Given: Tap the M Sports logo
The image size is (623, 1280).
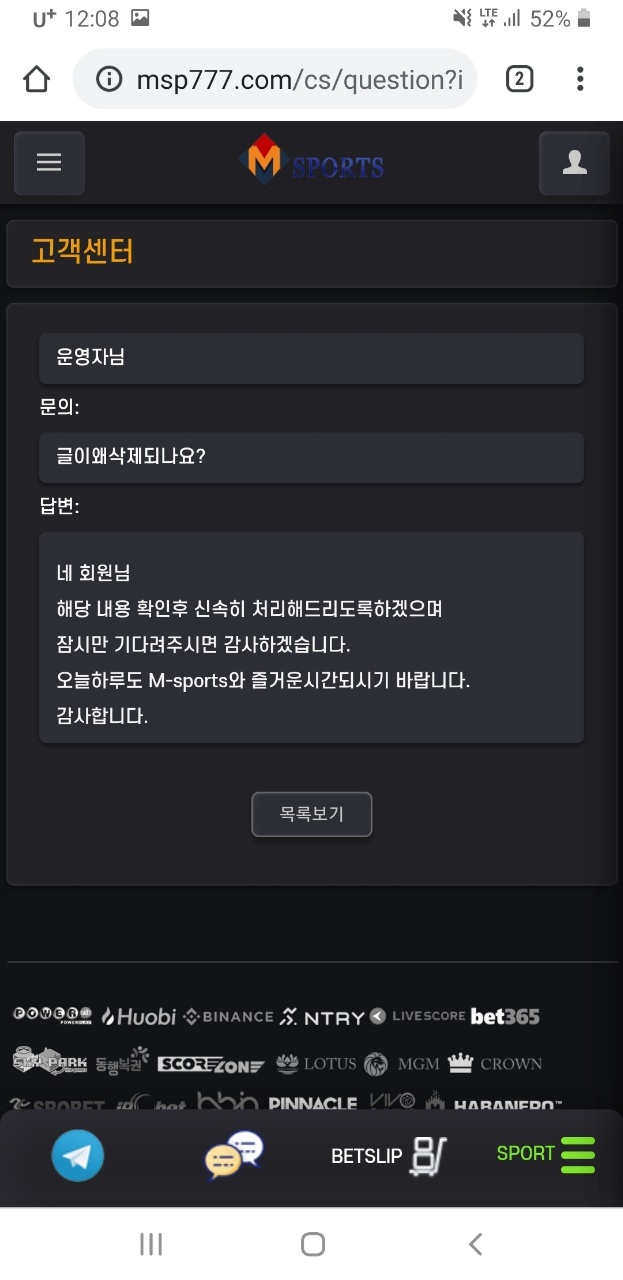Looking at the screenshot, I should point(311,162).
